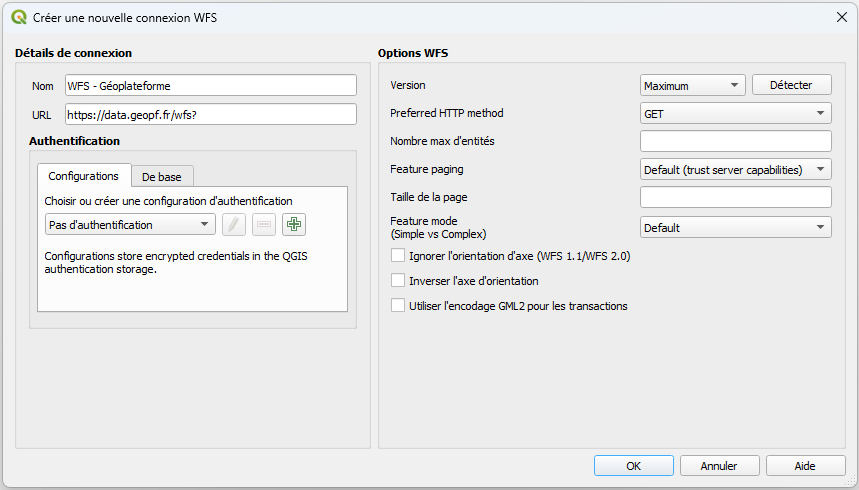Click the Choisir ou créer une configuration text
The width and height of the screenshot is (859, 490).
click(168, 201)
